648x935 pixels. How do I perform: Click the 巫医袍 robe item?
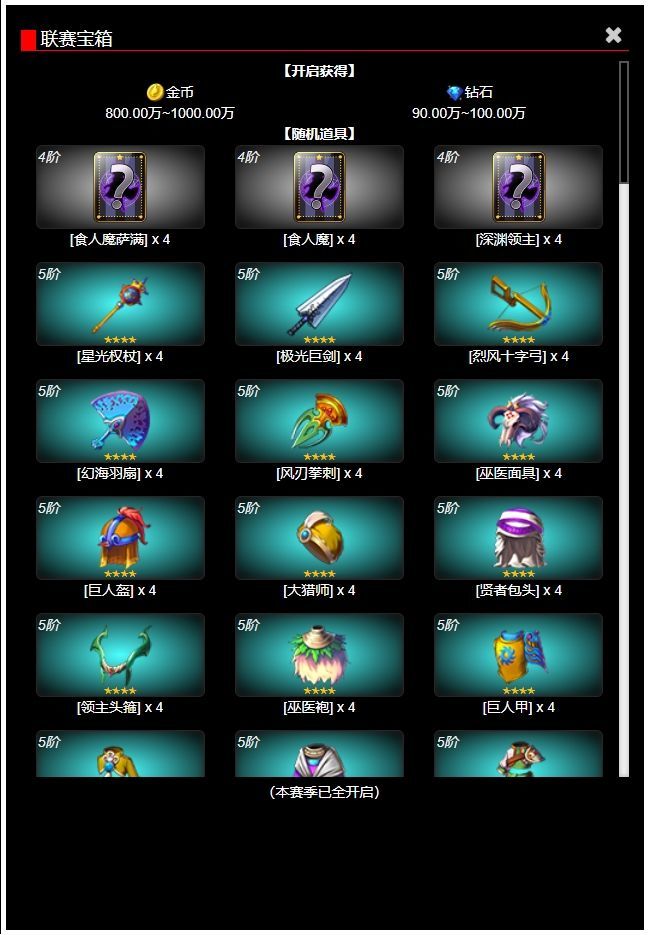[x=319, y=654]
